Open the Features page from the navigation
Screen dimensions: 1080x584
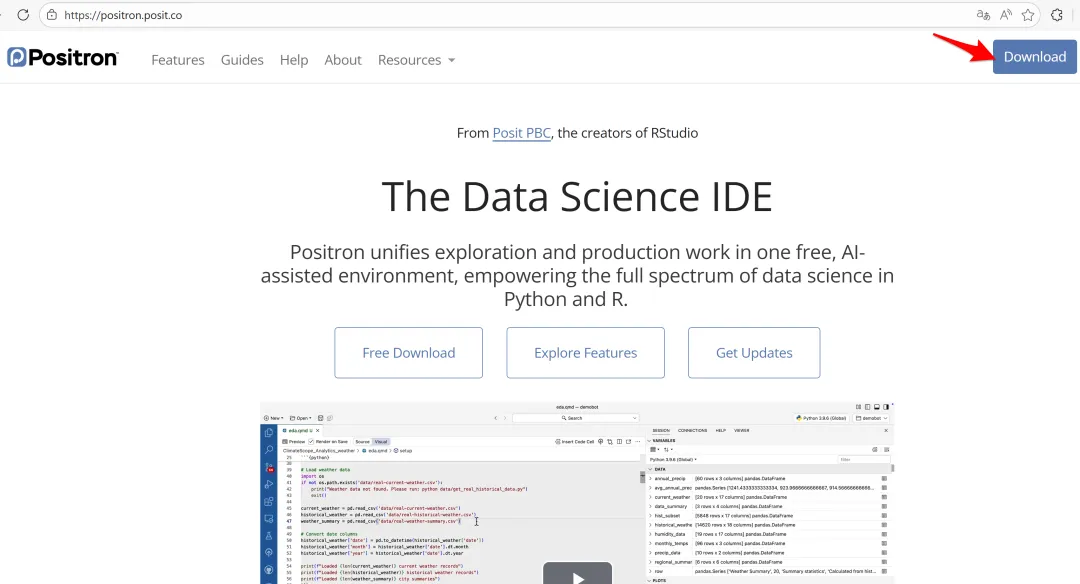[178, 60]
